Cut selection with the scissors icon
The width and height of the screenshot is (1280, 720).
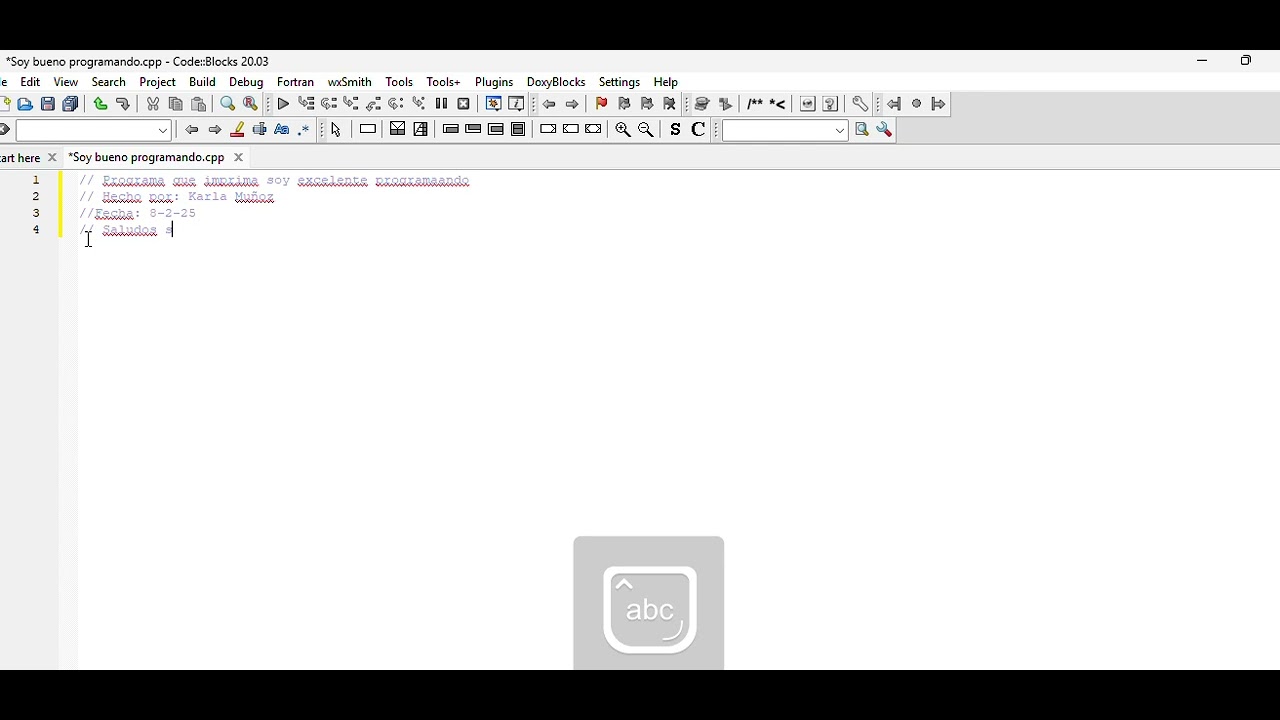point(153,104)
